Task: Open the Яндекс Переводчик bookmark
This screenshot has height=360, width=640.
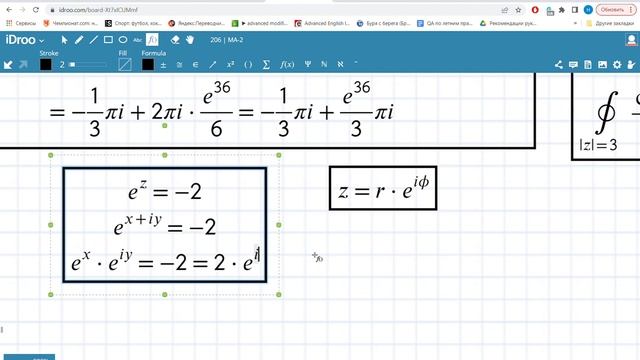Action: (x=196, y=24)
